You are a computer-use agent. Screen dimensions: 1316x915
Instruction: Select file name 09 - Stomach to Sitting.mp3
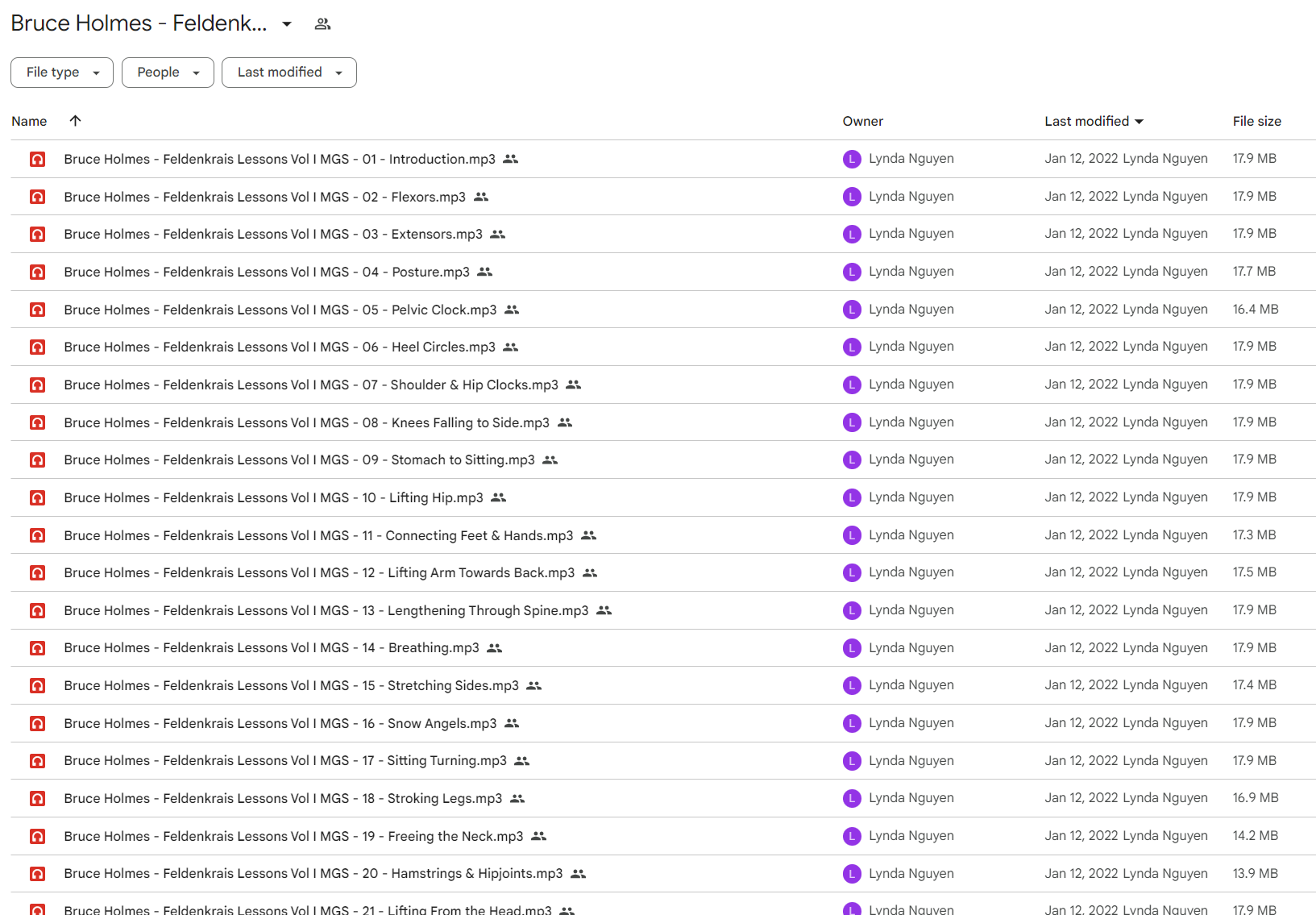coord(300,460)
